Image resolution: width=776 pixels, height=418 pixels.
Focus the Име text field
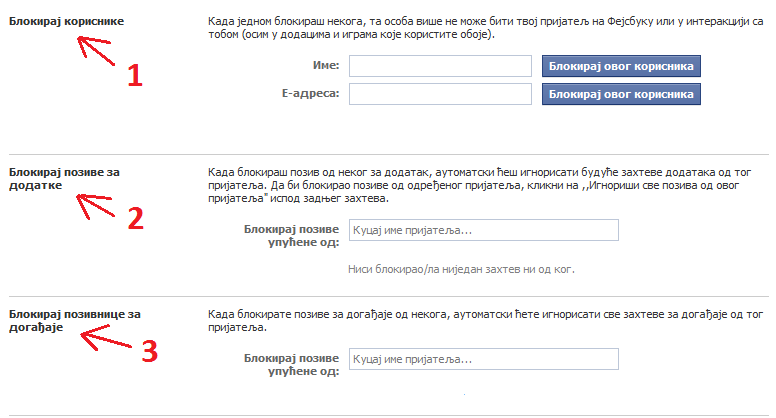440,66
